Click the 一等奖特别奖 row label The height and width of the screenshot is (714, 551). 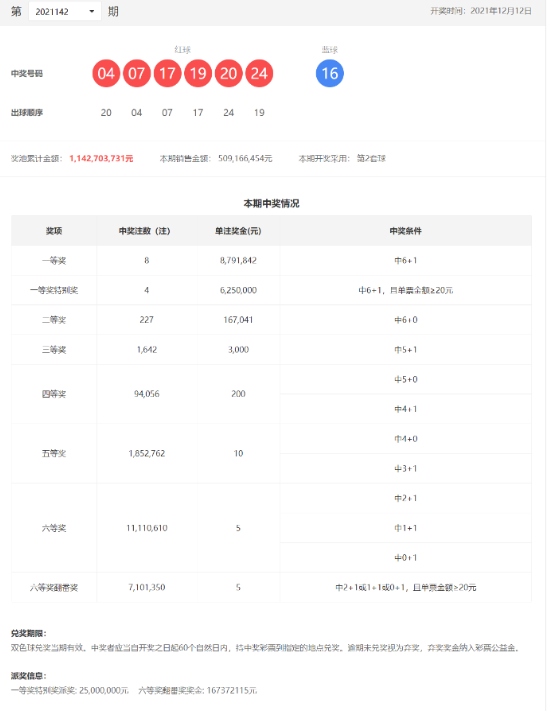pos(54,290)
